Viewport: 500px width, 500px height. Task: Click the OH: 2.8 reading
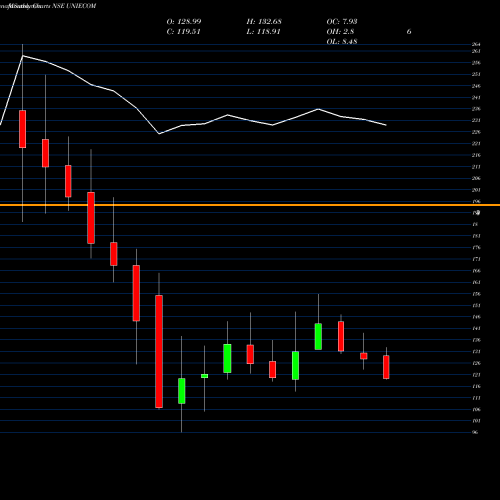(340, 31)
